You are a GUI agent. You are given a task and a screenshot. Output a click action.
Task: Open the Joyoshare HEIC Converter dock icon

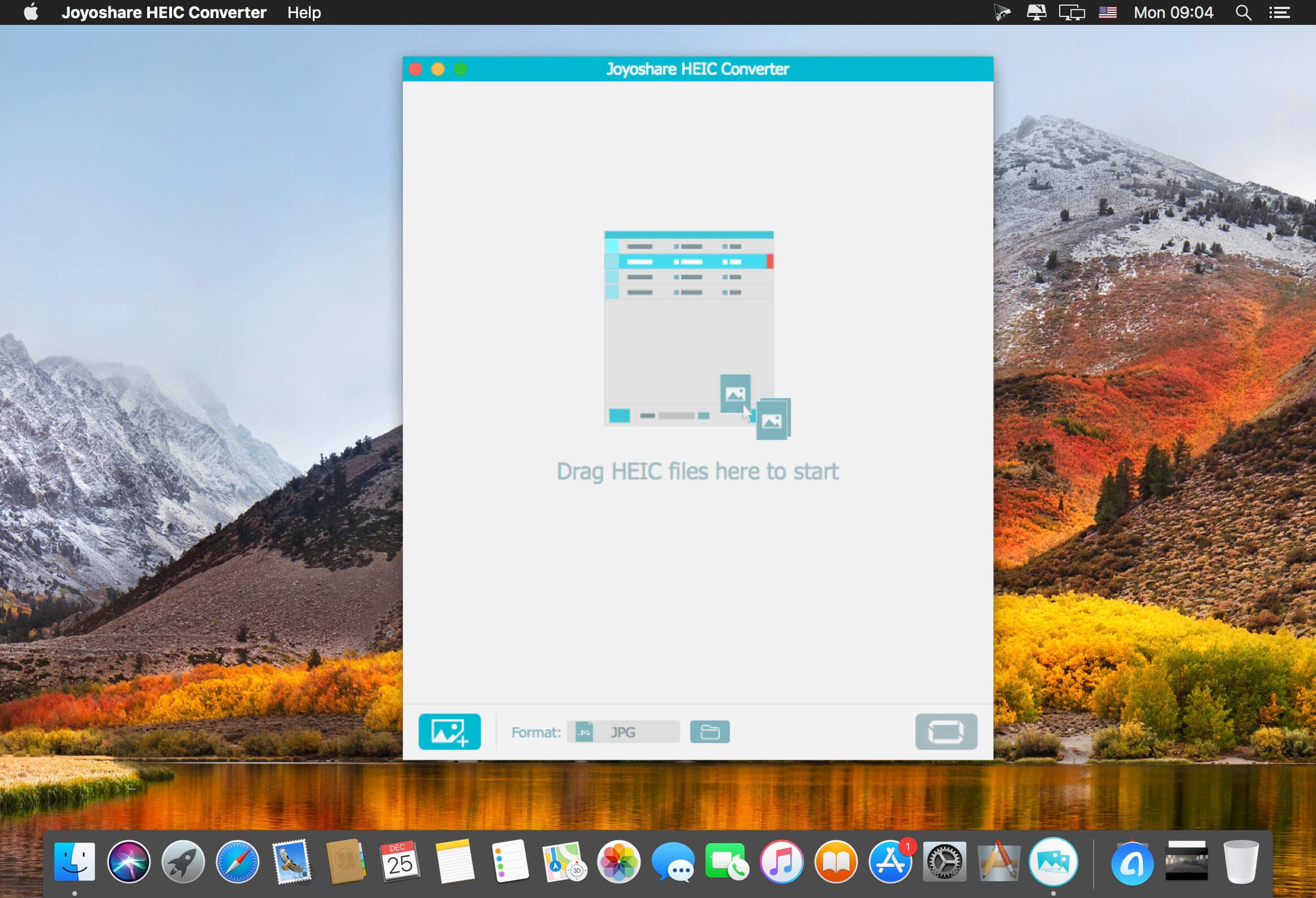pyautogui.click(x=1053, y=862)
